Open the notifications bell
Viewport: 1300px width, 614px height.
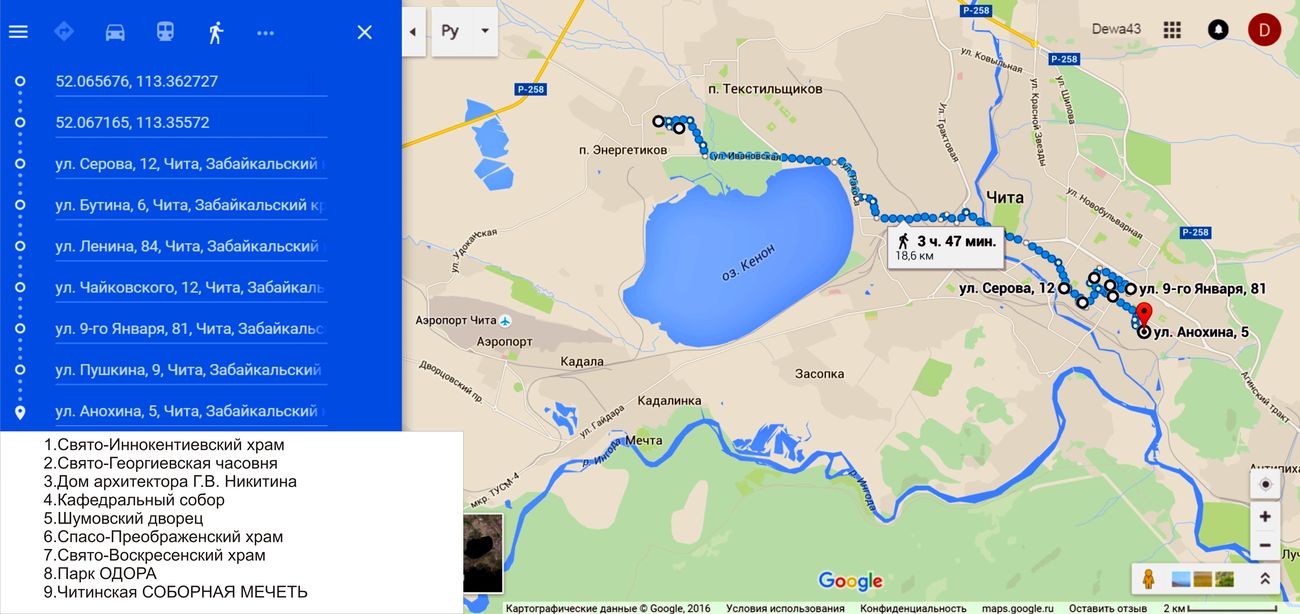click(x=1218, y=29)
